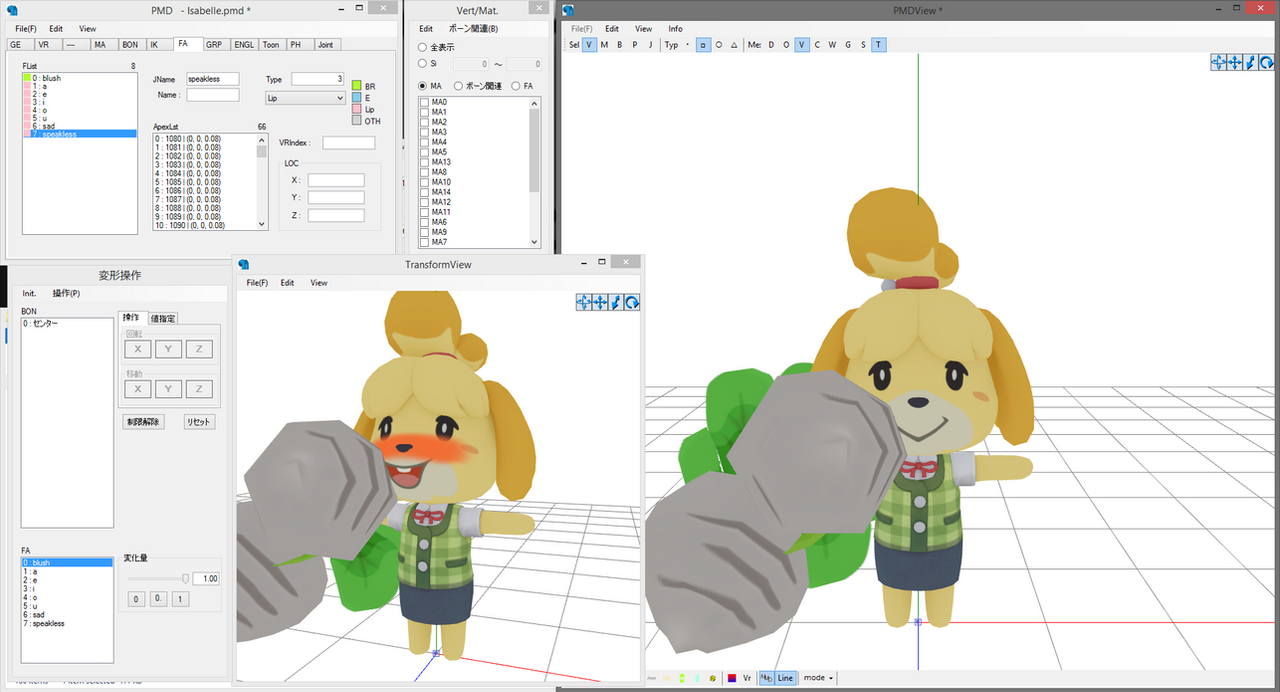
Task: Open the 操作(P) menu in 変形操作 window
Action: click(66, 293)
